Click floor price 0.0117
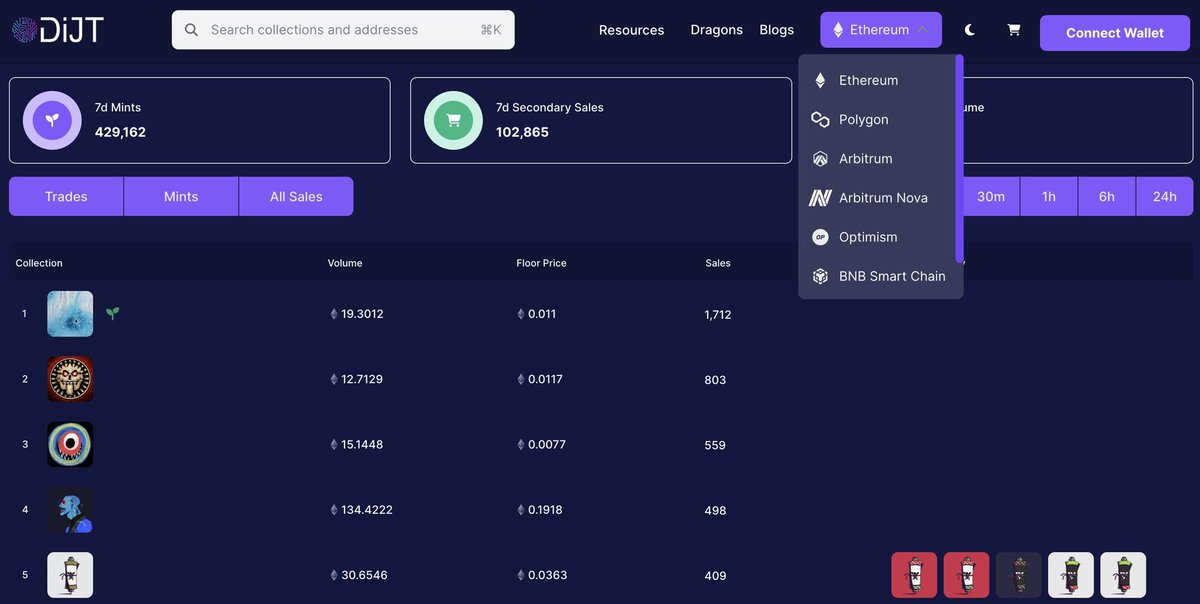The height and width of the screenshot is (604, 1200). [x=545, y=379]
